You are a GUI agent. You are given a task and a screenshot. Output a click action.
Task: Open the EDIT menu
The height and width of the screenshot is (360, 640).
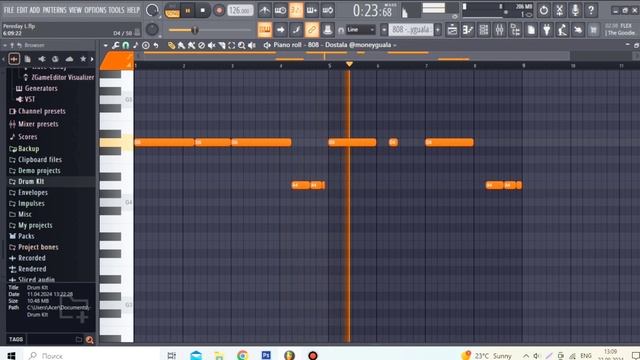(x=22, y=10)
